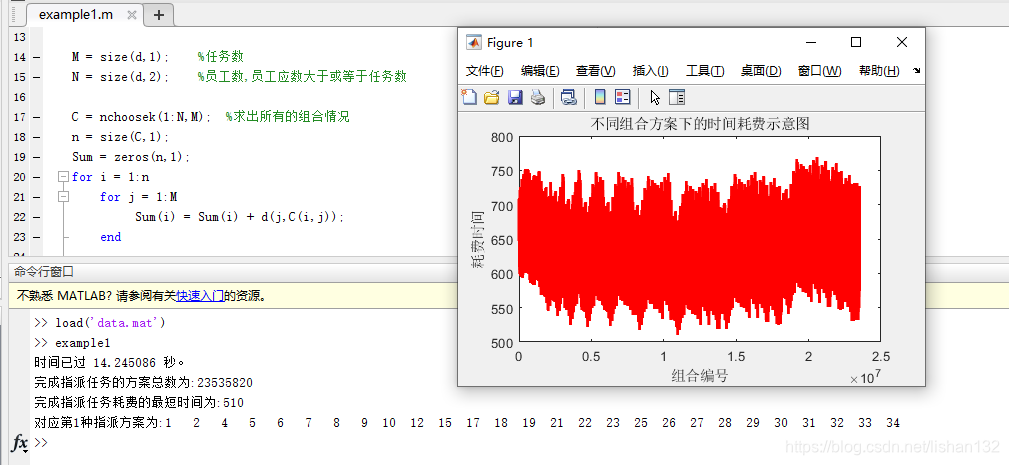
Task: Click the Link Plot icon in Figure 1 toolbar
Action: [x=568, y=97]
